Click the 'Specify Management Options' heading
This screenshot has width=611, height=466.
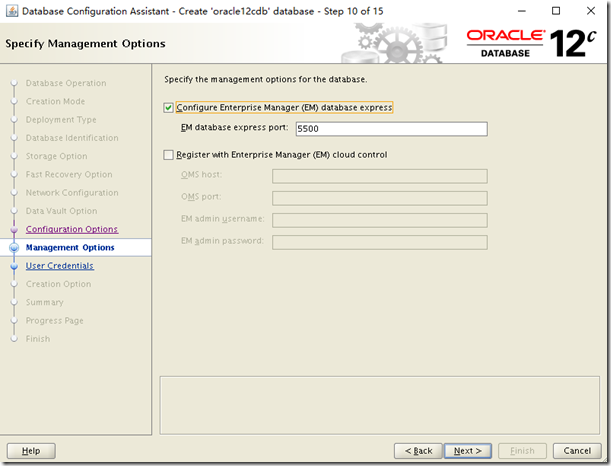click(85, 44)
